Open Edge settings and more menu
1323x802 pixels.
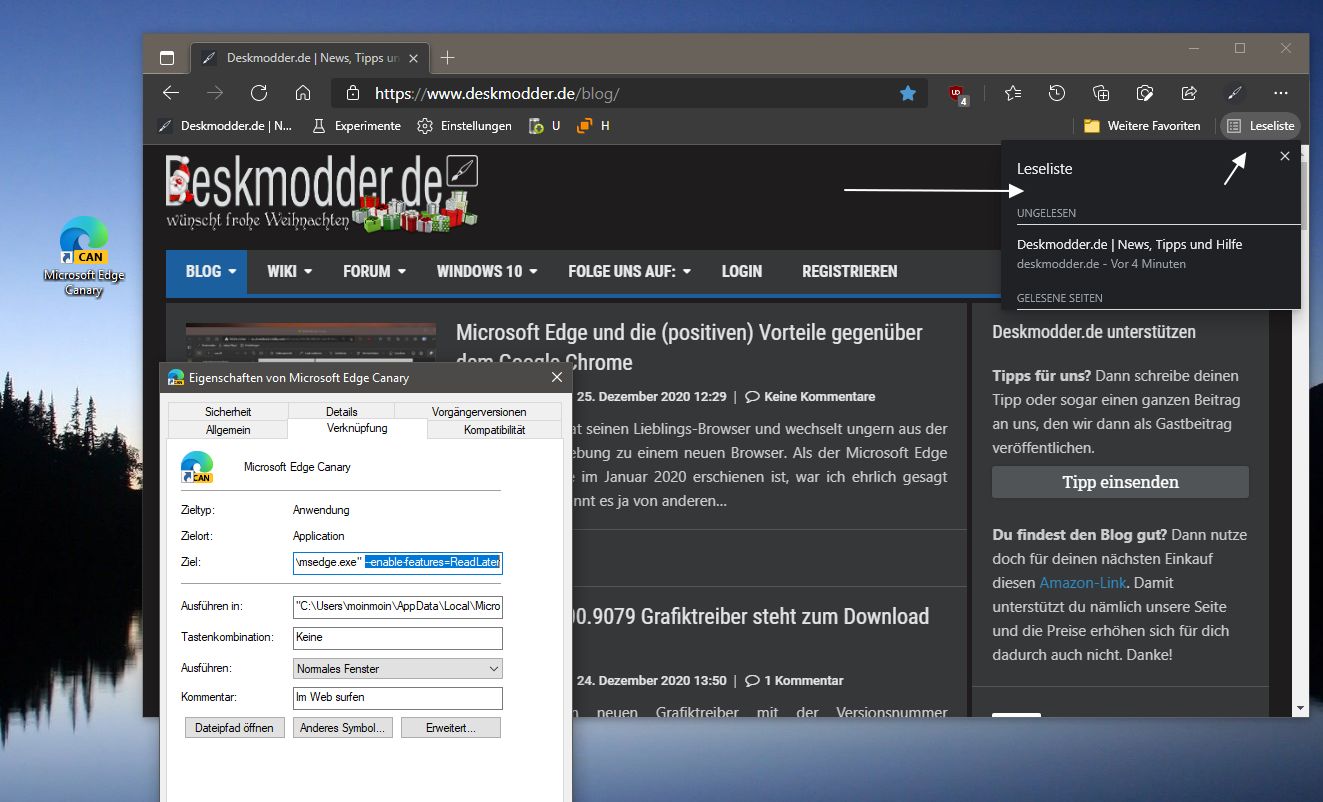[1281, 93]
